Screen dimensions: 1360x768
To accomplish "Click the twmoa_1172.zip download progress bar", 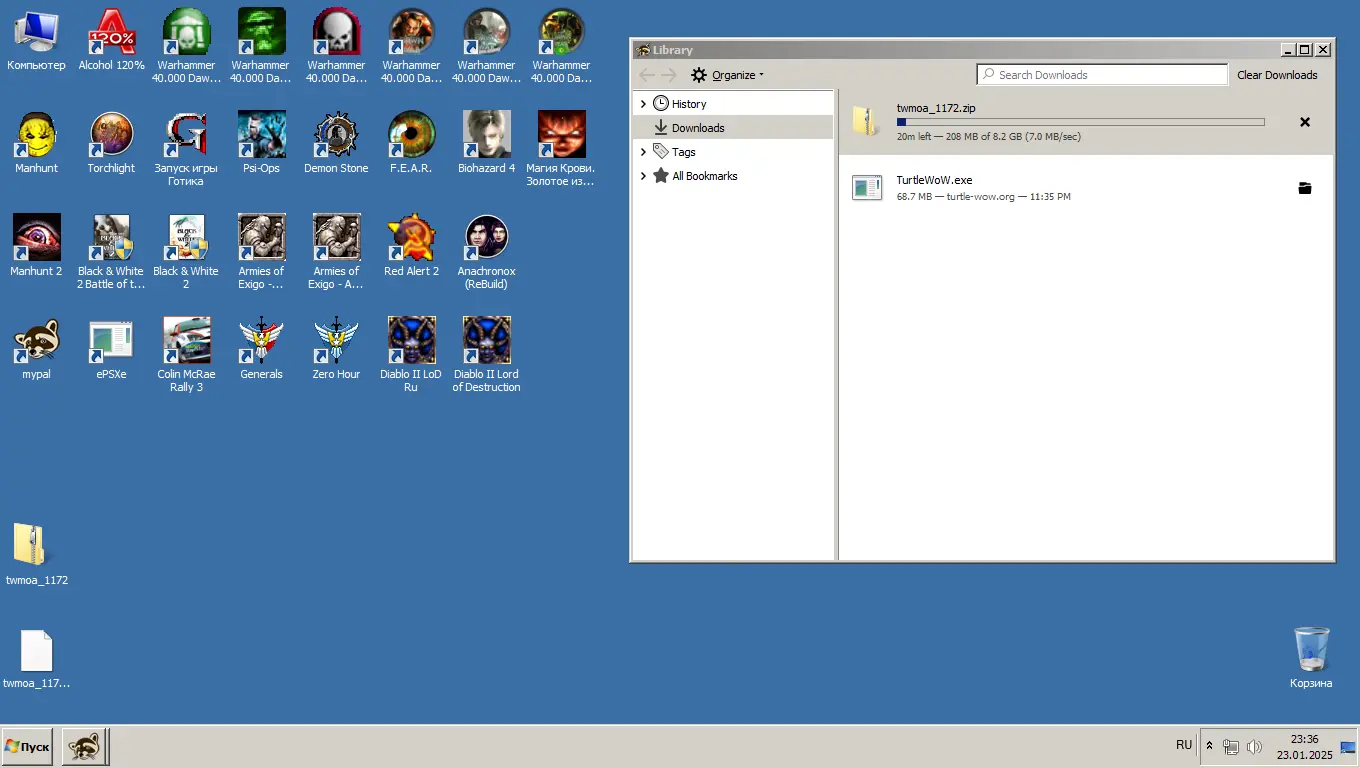I will tap(1080, 122).
